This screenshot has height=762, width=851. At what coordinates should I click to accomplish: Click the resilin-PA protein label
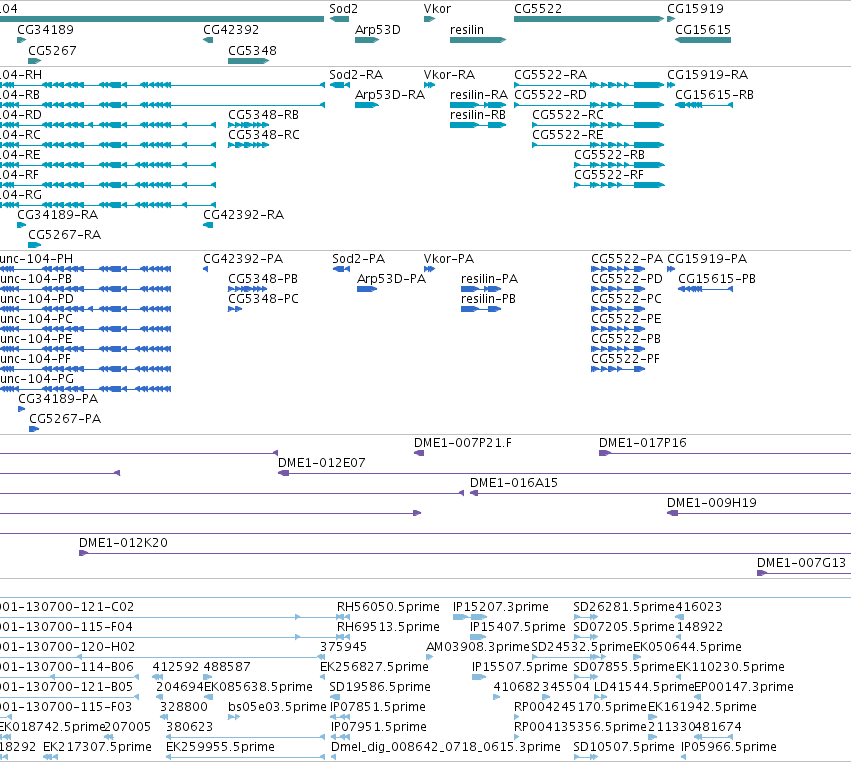[490, 278]
